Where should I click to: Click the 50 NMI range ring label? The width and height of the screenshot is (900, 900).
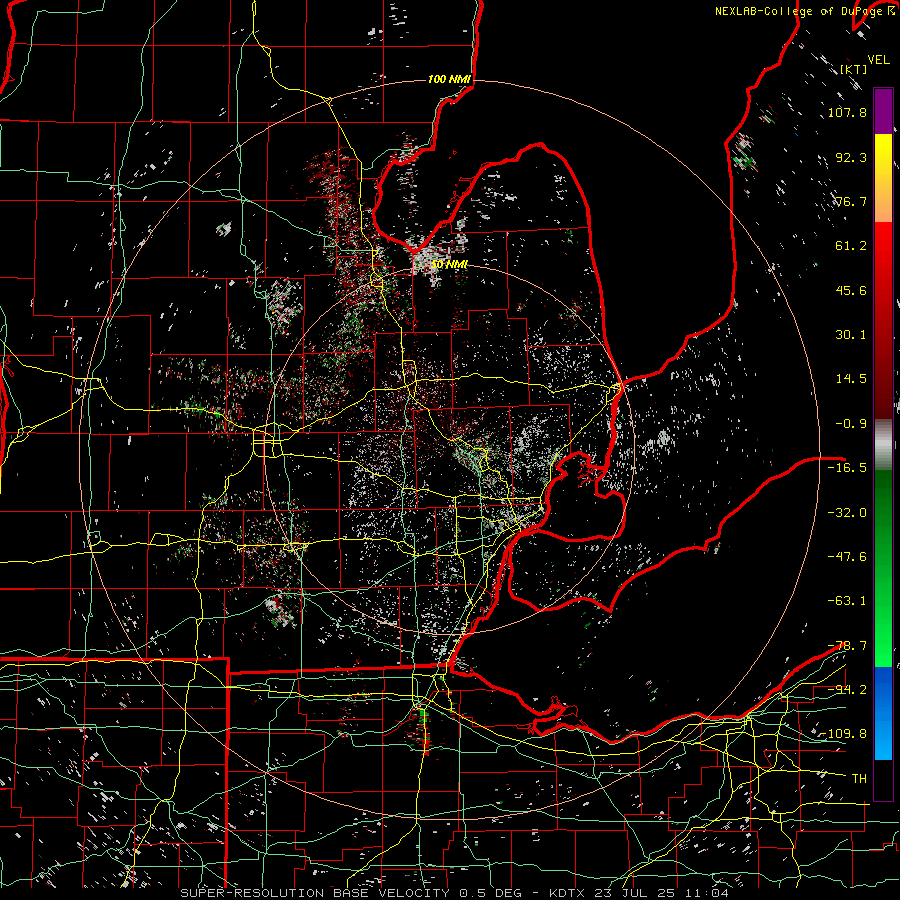(x=449, y=265)
